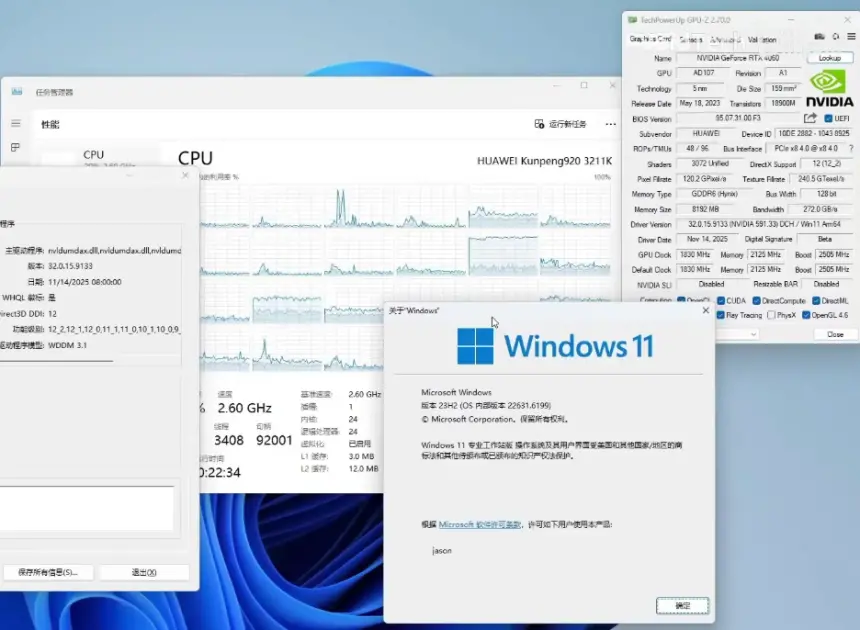Click the GPU-Z refresh icon
Image resolution: width=860 pixels, height=630 pixels.
(x=836, y=37)
